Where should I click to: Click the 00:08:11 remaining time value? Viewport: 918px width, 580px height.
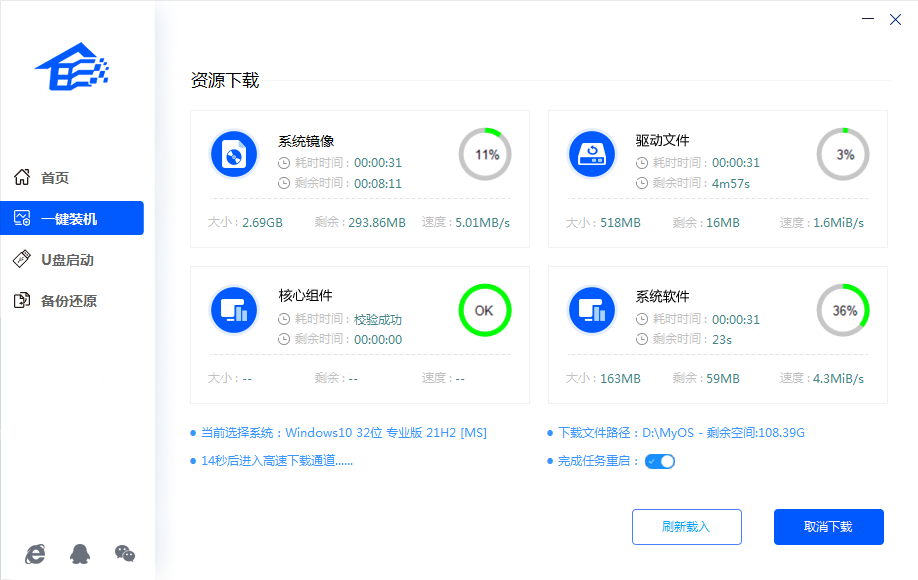point(378,184)
